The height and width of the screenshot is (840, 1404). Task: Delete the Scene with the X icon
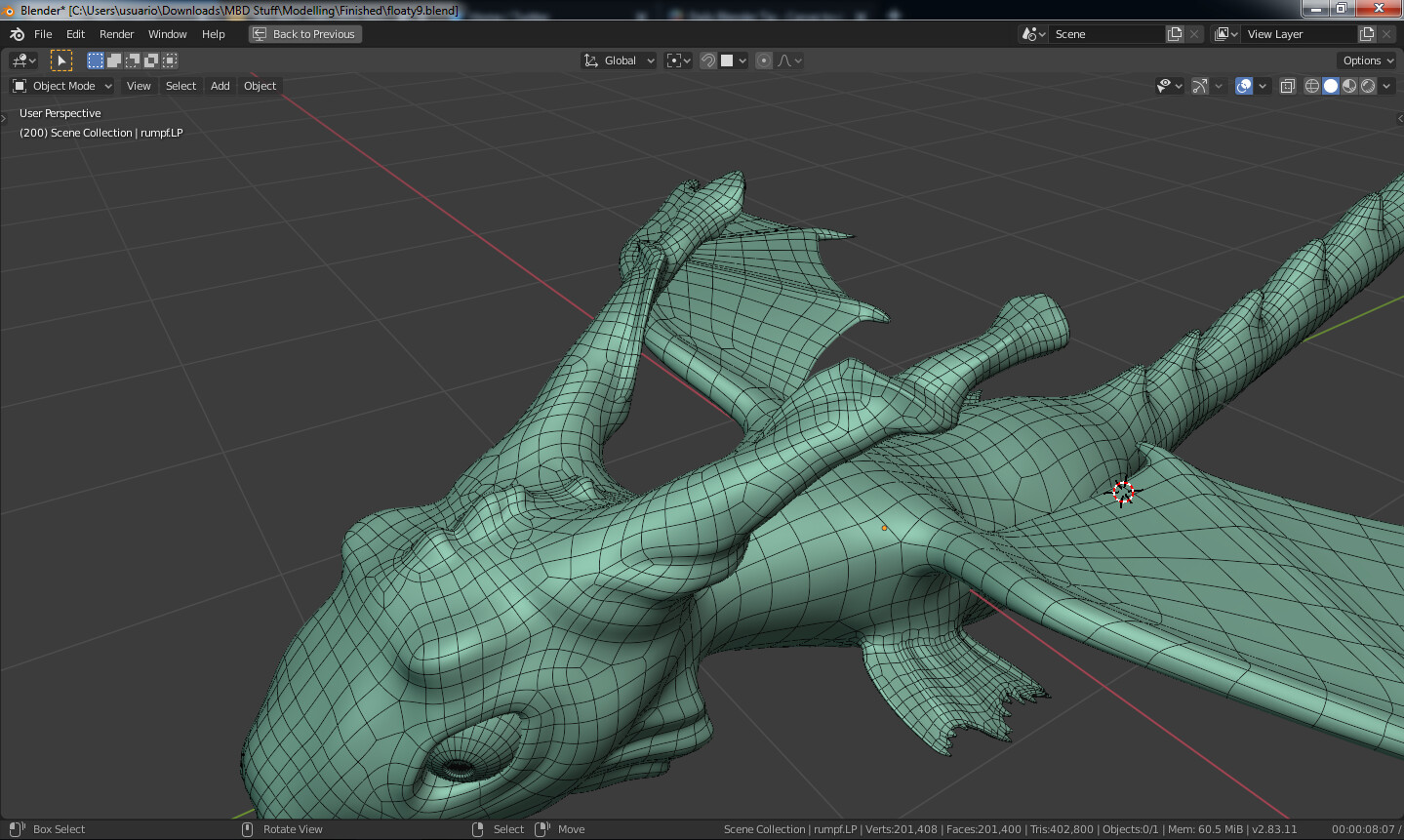pos(1194,34)
